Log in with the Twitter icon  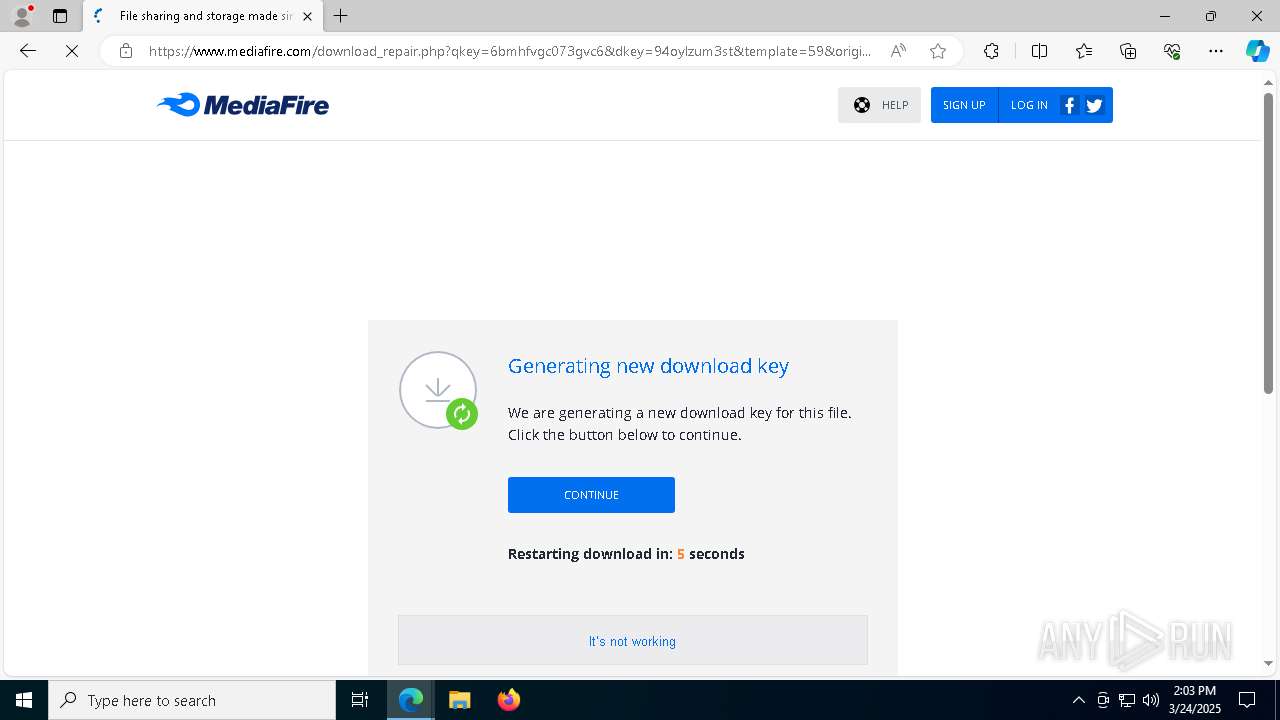[x=1094, y=105]
